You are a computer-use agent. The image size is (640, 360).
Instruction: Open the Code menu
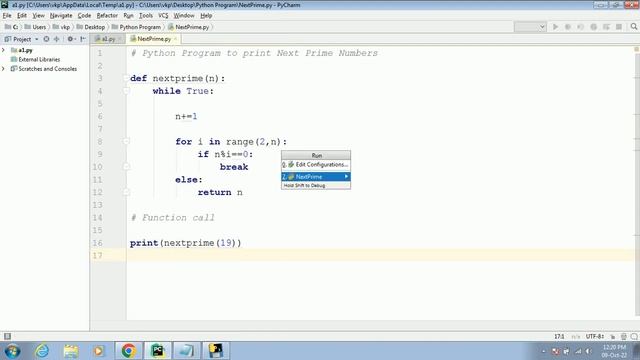[84, 16]
